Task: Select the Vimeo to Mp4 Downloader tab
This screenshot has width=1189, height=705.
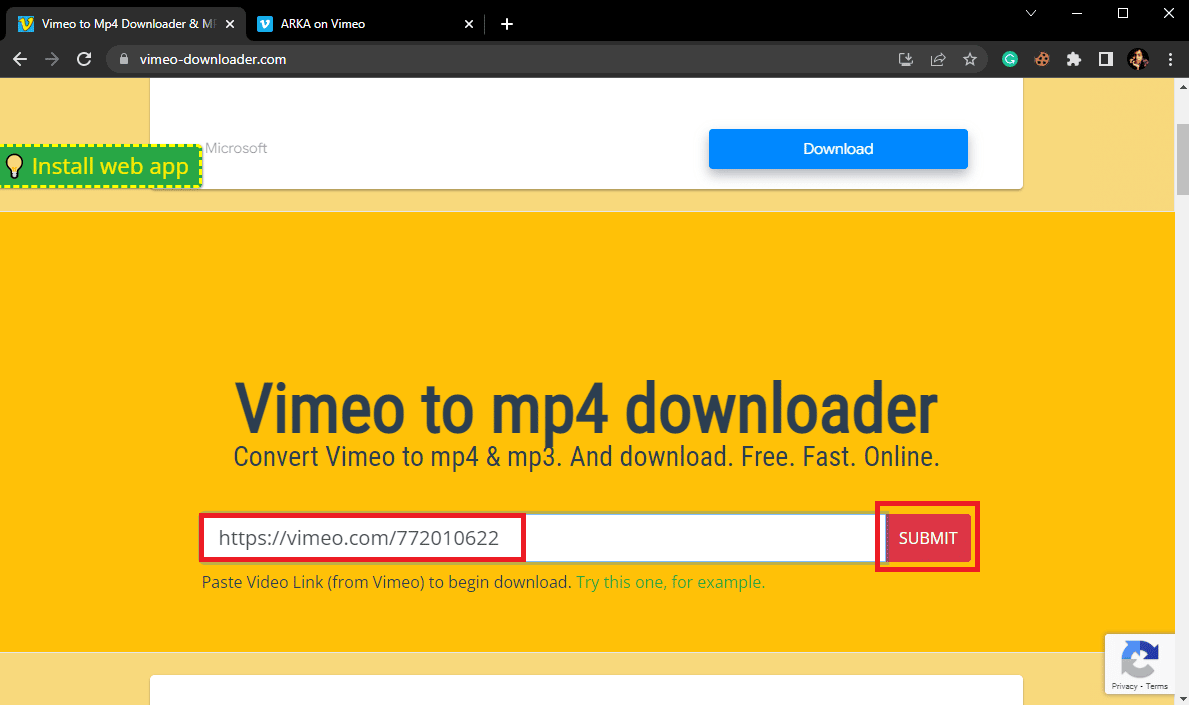Action: tap(126, 24)
